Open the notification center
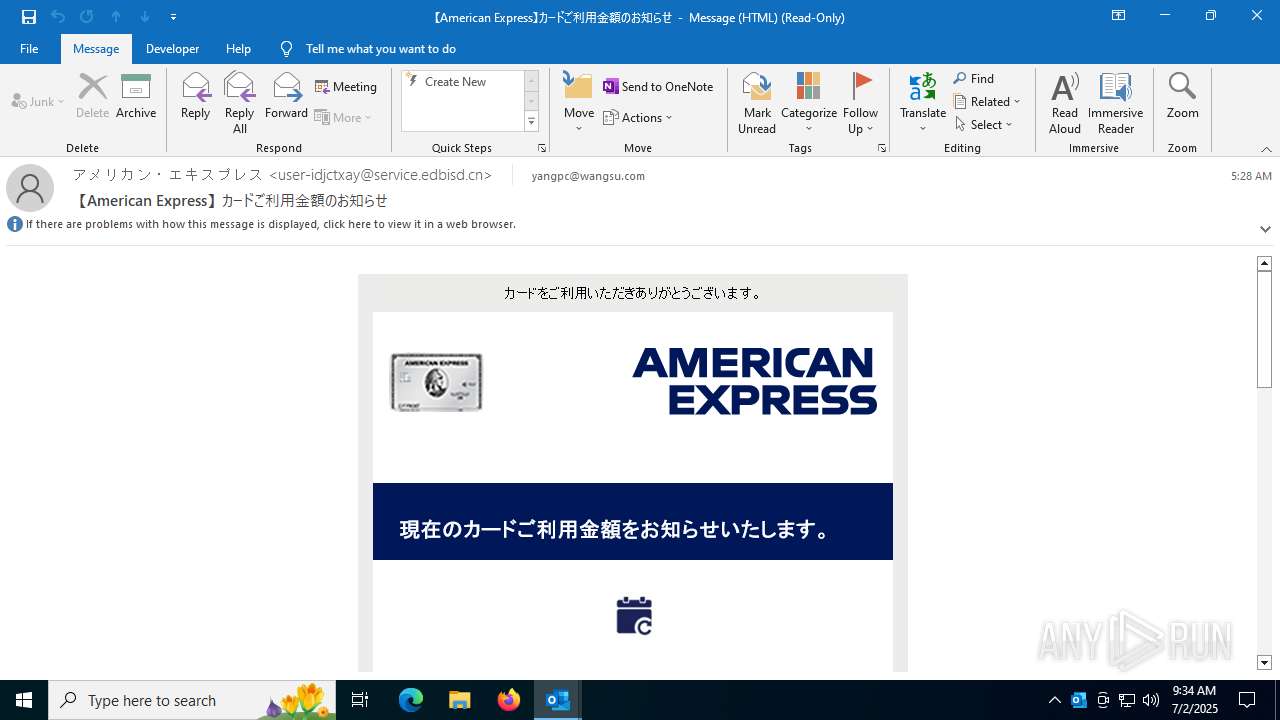 click(1247, 700)
